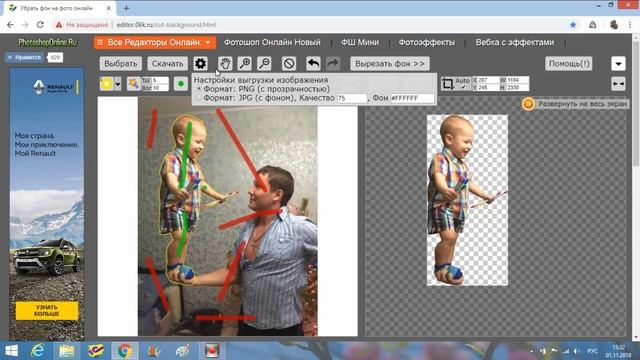Viewport: 640px width, 360px height.
Task: Open Все Редакторы Онлайн dropdown menu
Action: (x=155, y=42)
